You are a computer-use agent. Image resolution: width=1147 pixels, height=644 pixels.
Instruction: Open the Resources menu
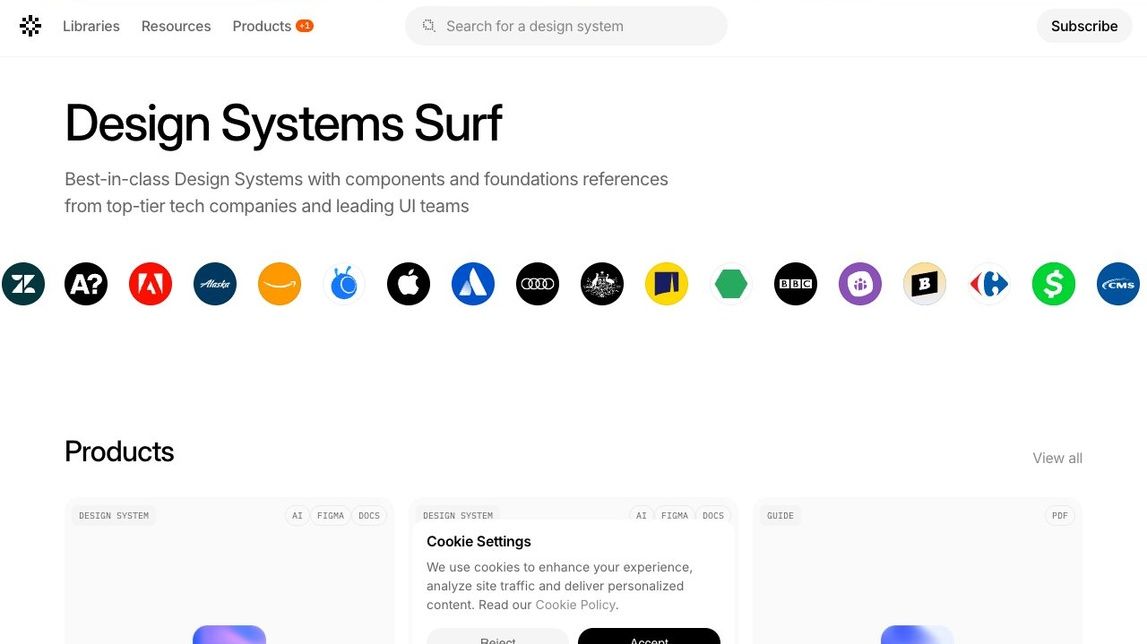(176, 26)
